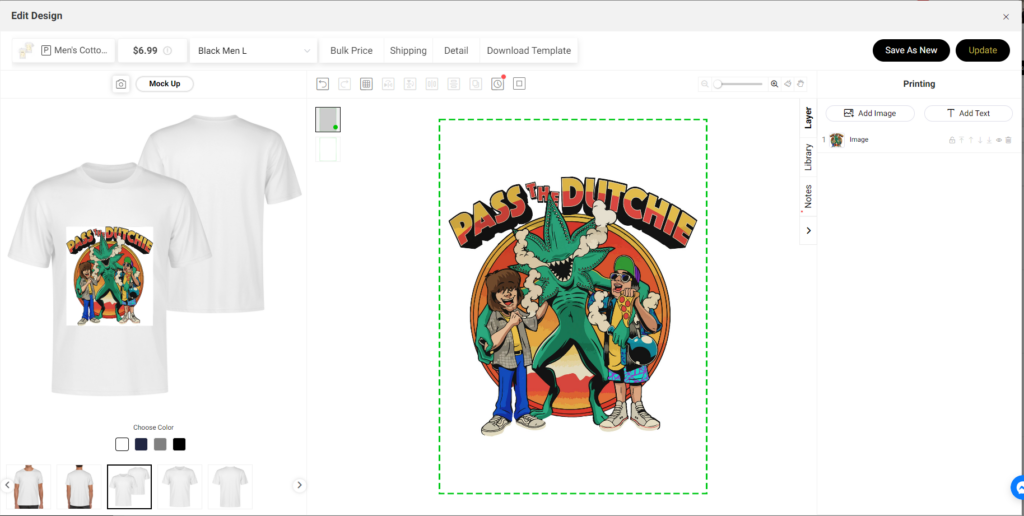Select back model mockup thumbnail
This screenshot has height=516, width=1024.
tap(79, 487)
